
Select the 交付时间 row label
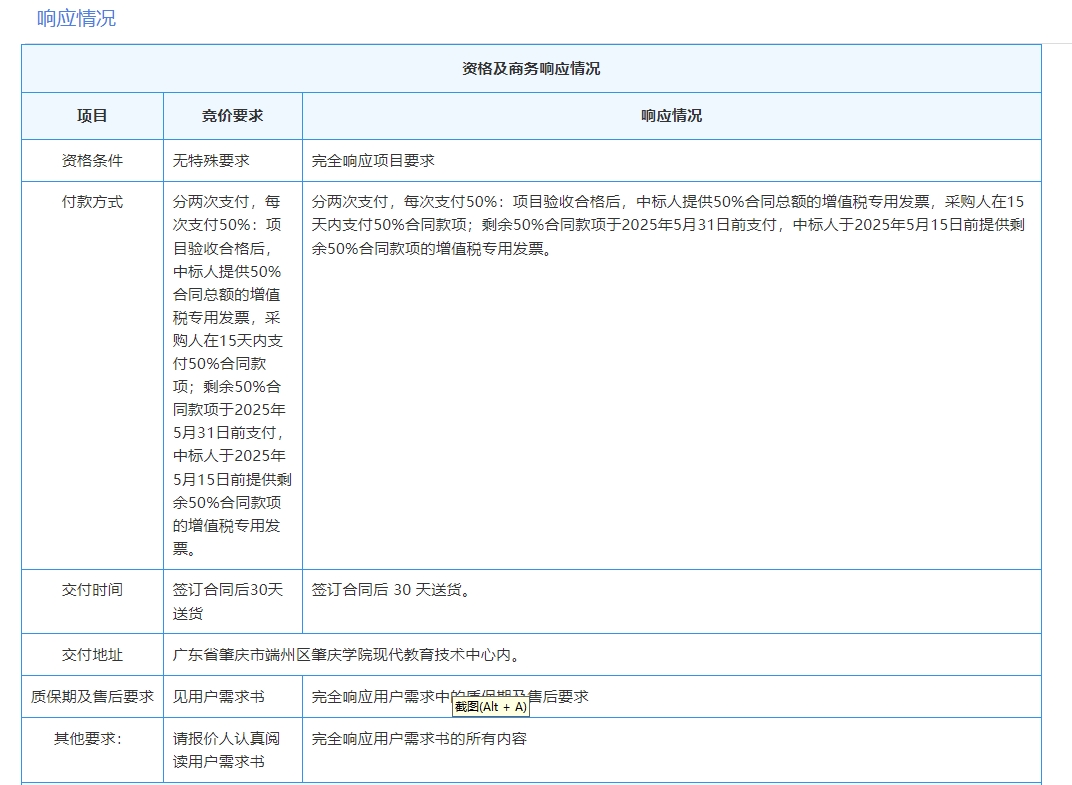[92, 590]
